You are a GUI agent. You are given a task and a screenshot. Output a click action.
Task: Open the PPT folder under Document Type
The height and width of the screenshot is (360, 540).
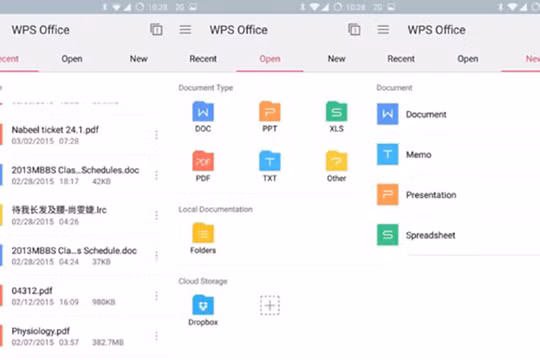[270, 117]
